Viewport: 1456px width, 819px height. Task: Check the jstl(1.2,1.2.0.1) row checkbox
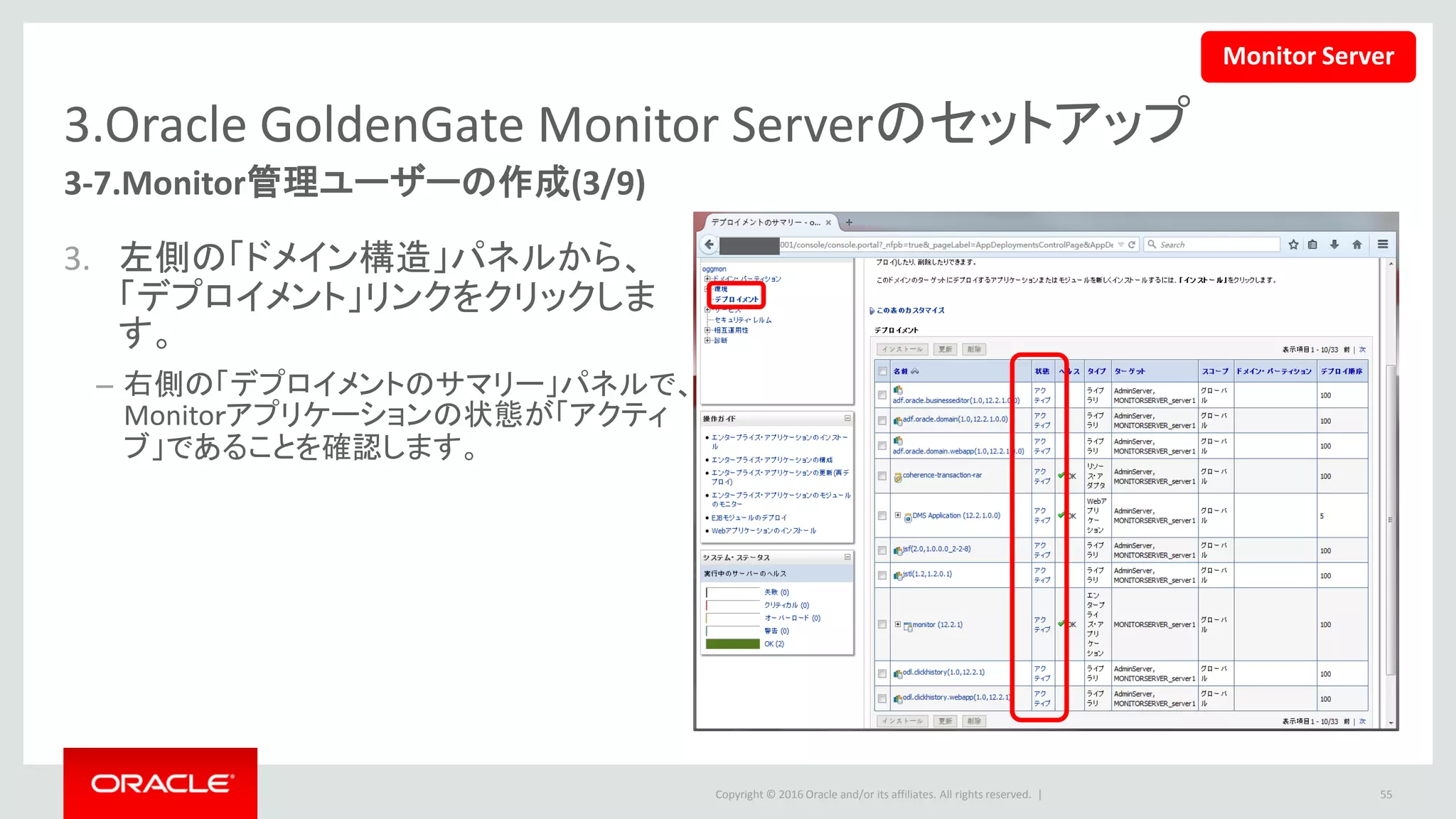[x=882, y=575]
